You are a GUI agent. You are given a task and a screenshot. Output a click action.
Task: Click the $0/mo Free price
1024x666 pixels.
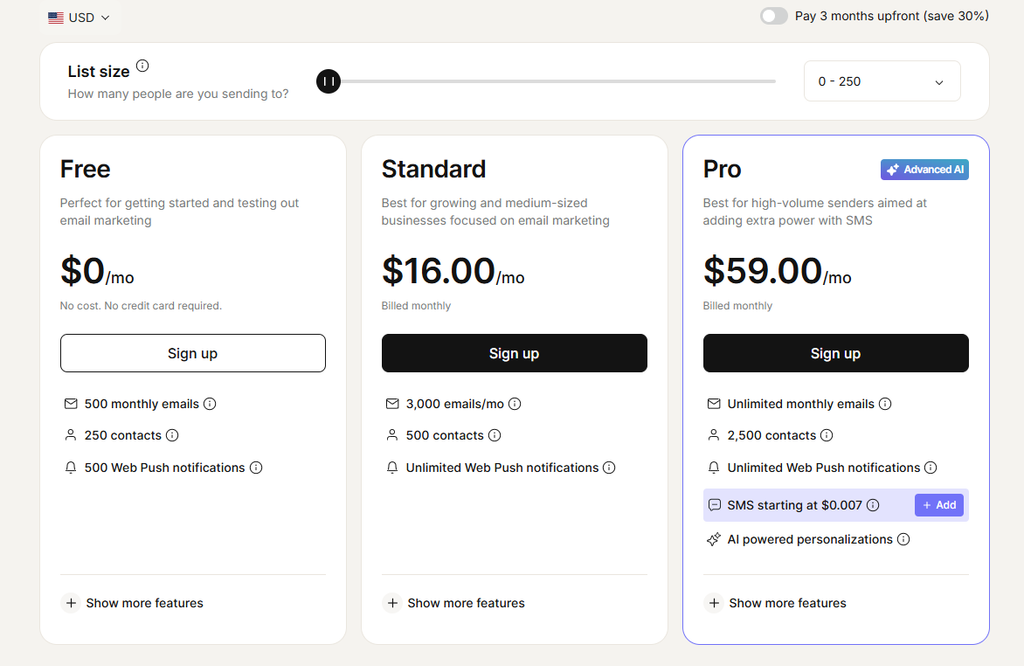[97, 271]
